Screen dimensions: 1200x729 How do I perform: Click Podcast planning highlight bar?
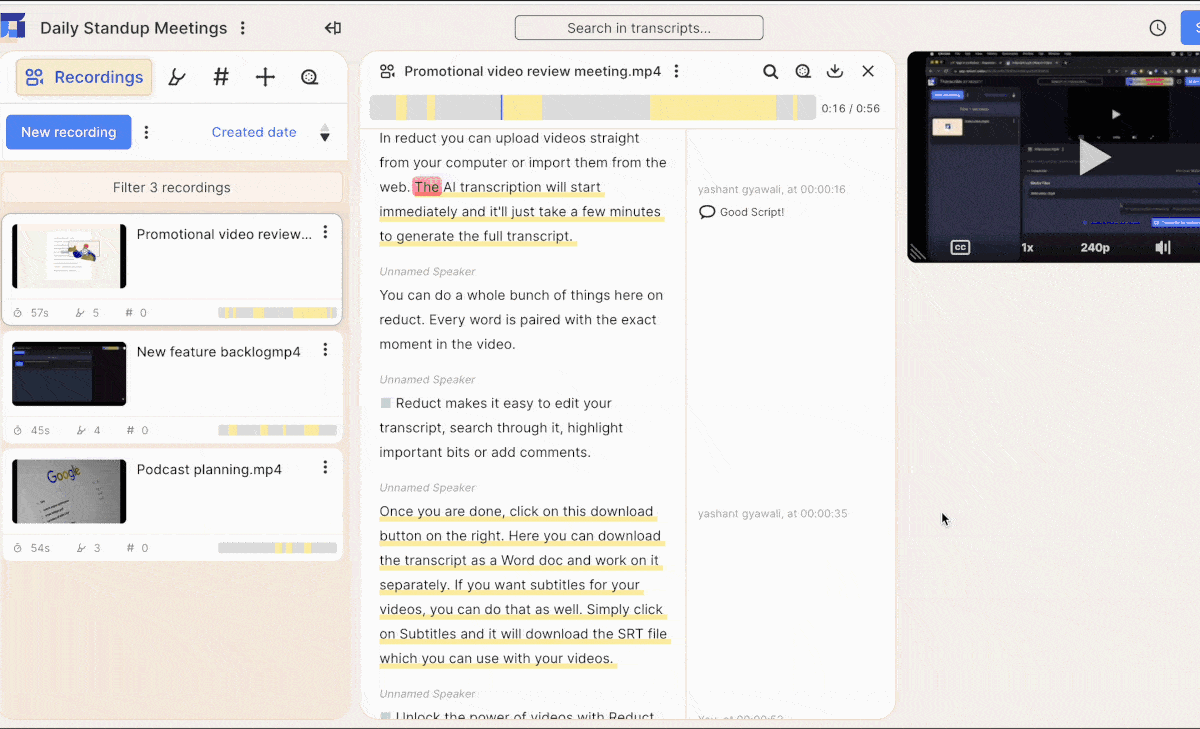pyautogui.click(x=277, y=548)
